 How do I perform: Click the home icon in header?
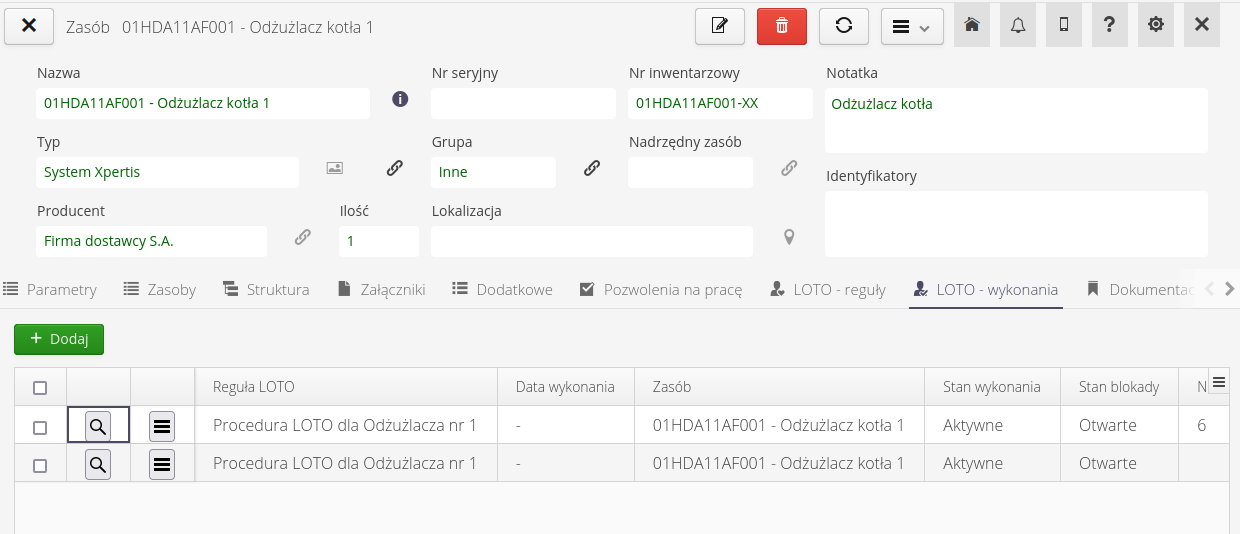972,26
